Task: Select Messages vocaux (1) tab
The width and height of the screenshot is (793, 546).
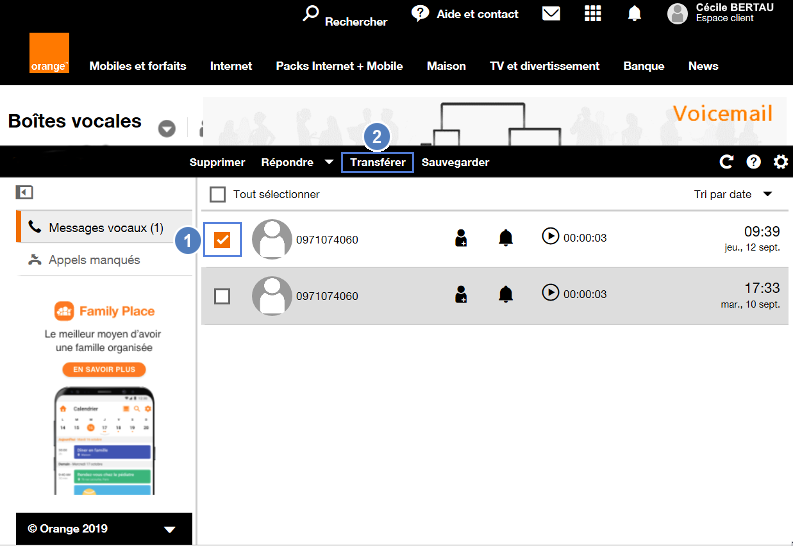Action: pyautogui.click(x=104, y=228)
